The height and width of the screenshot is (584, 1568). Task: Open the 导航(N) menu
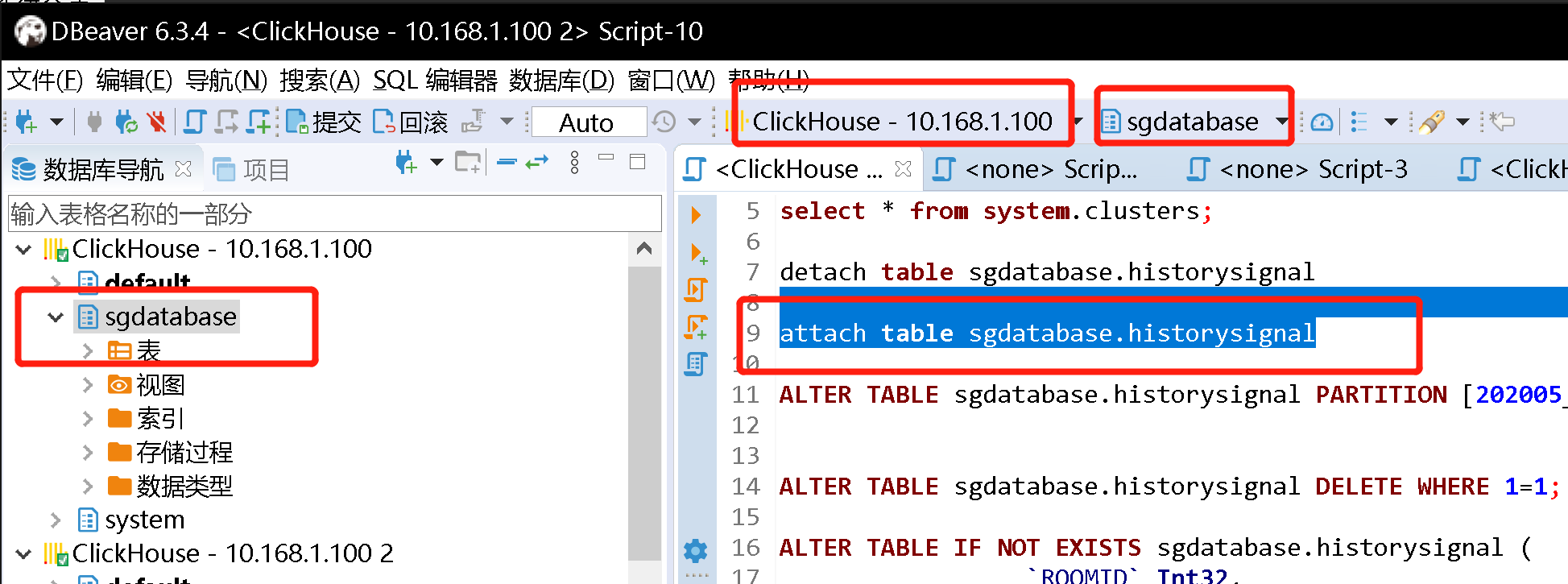[226, 80]
